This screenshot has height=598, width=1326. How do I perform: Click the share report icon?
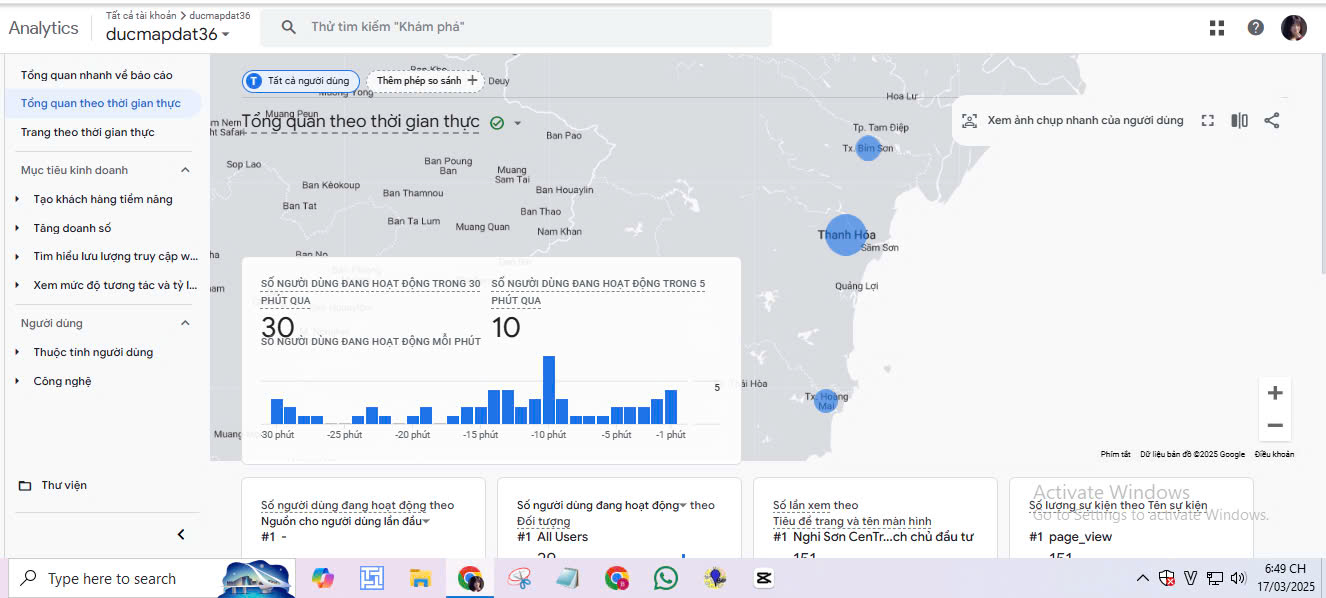point(1271,120)
